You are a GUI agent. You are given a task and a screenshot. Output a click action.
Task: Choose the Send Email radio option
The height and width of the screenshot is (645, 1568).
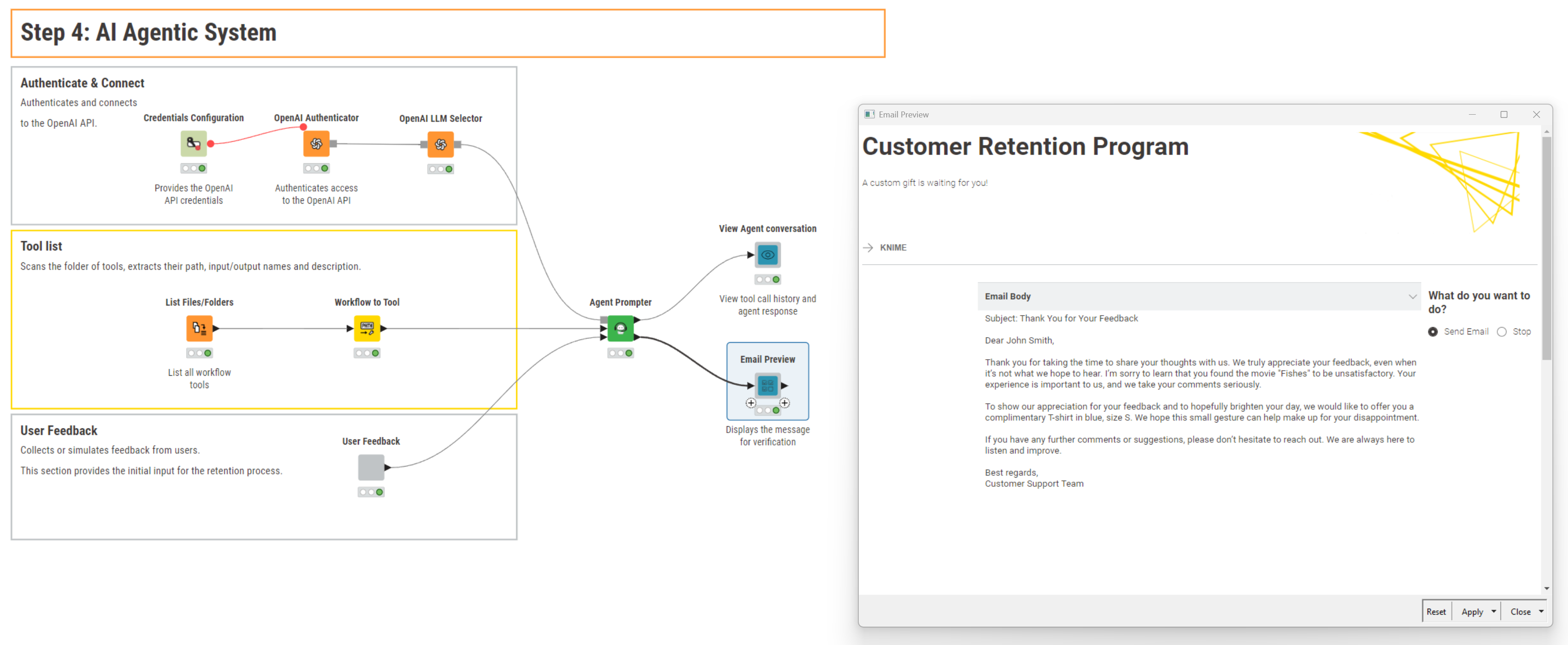click(1433, 332)
